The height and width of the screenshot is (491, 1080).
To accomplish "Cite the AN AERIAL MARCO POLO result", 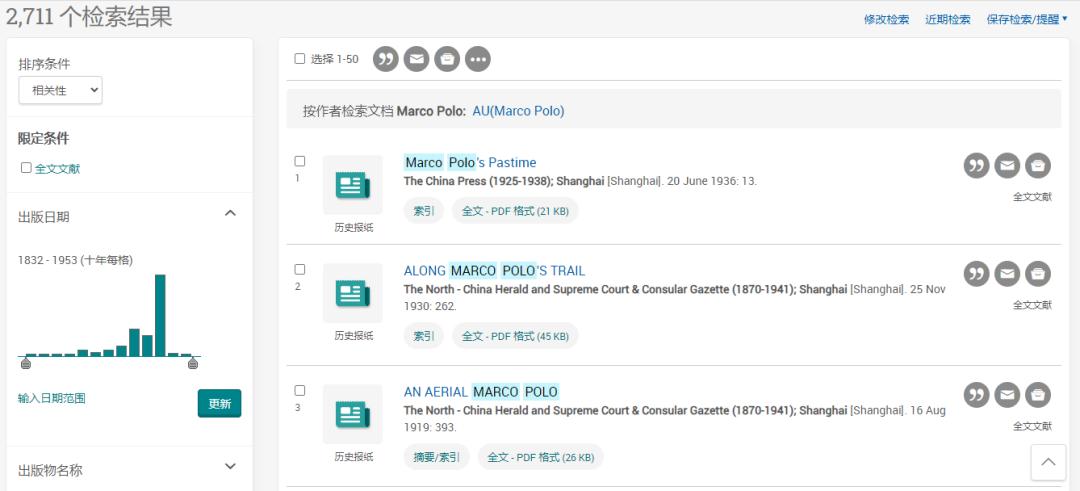I will tap(976, 395).
